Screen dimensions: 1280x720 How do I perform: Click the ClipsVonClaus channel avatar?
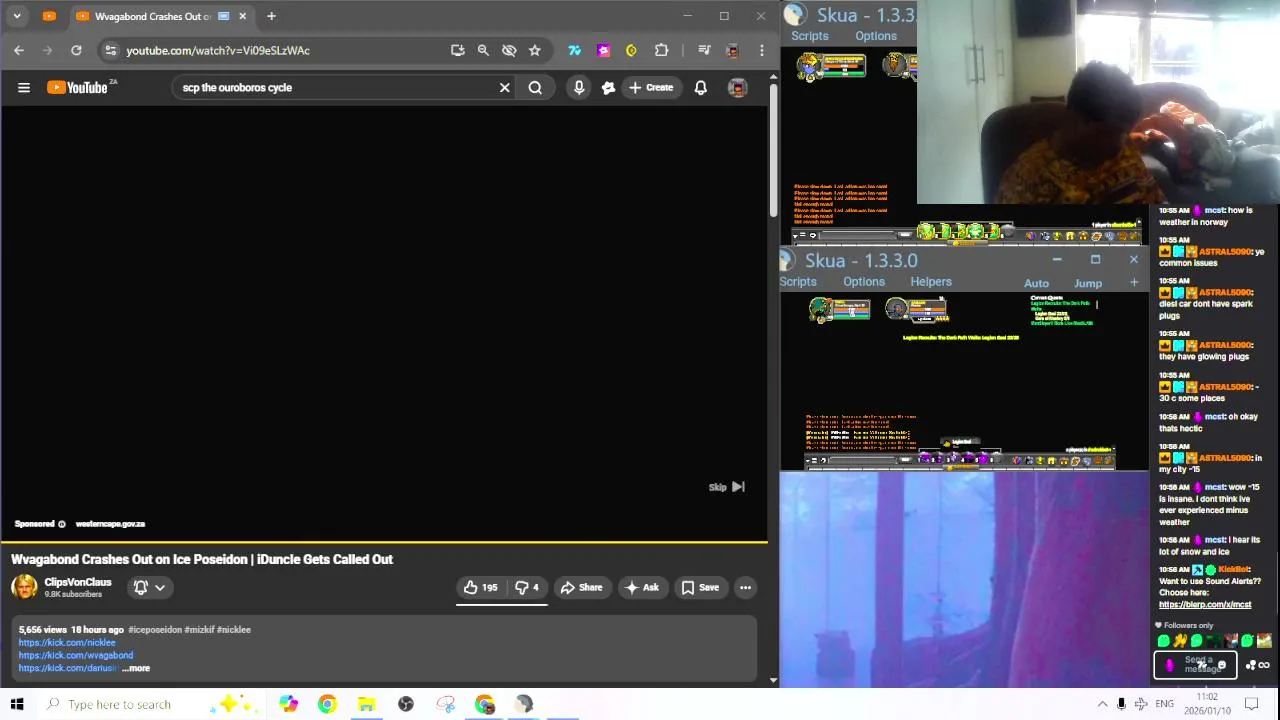pos(24,587)
